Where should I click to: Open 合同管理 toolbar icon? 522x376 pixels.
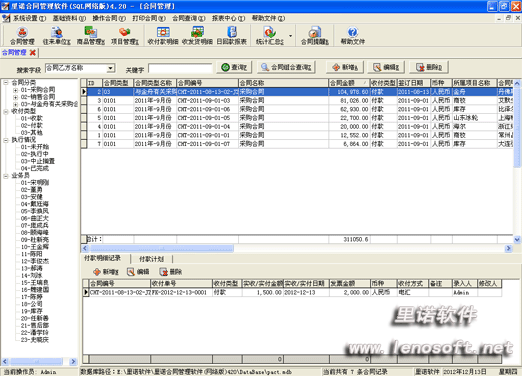pos(22,36)
